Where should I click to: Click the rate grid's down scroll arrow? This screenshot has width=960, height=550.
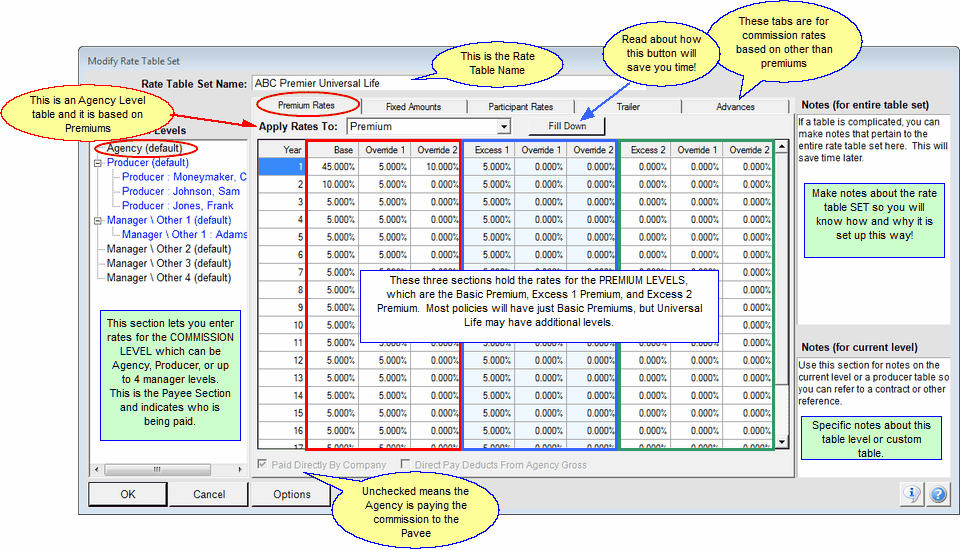point(782,441)
